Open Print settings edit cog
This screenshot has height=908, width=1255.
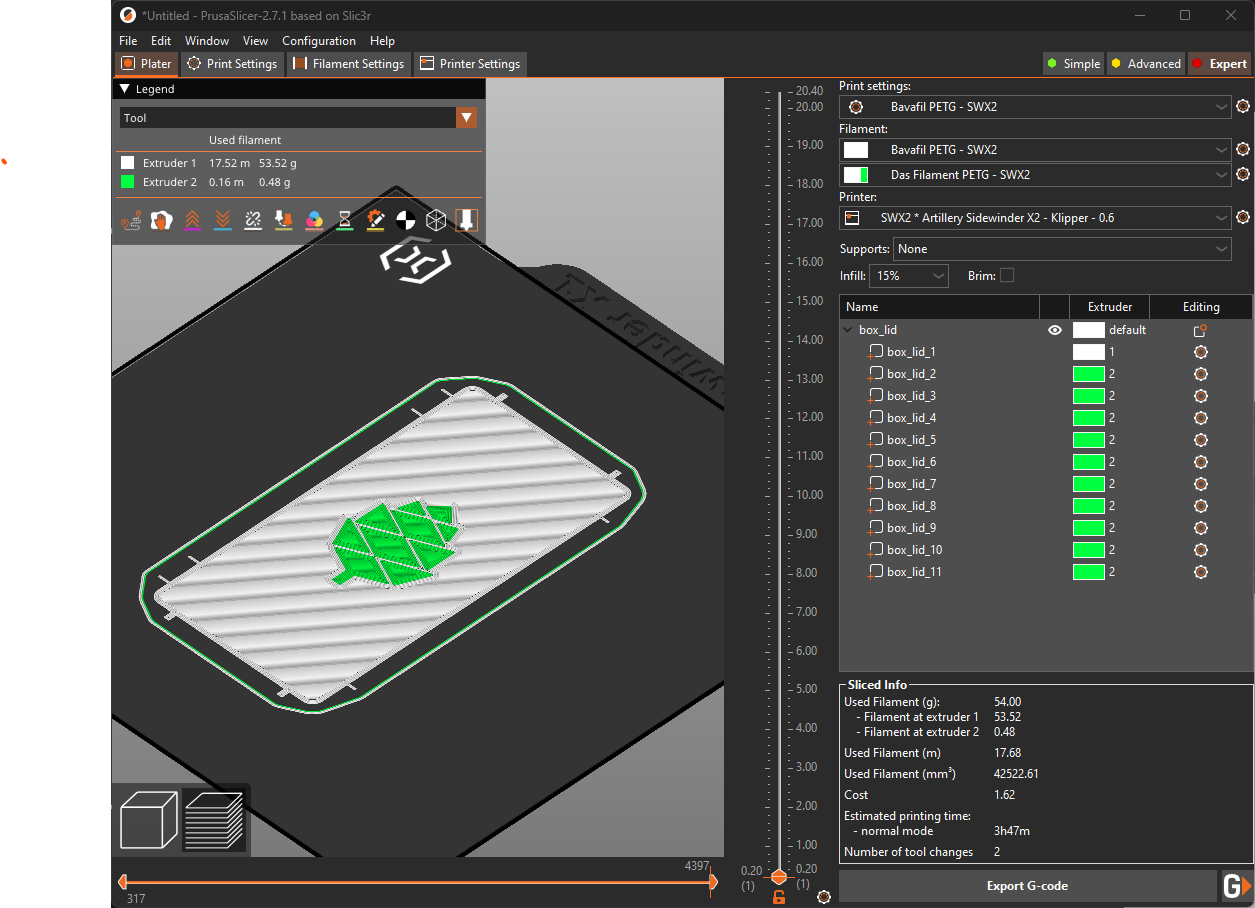pos(1243,106)
